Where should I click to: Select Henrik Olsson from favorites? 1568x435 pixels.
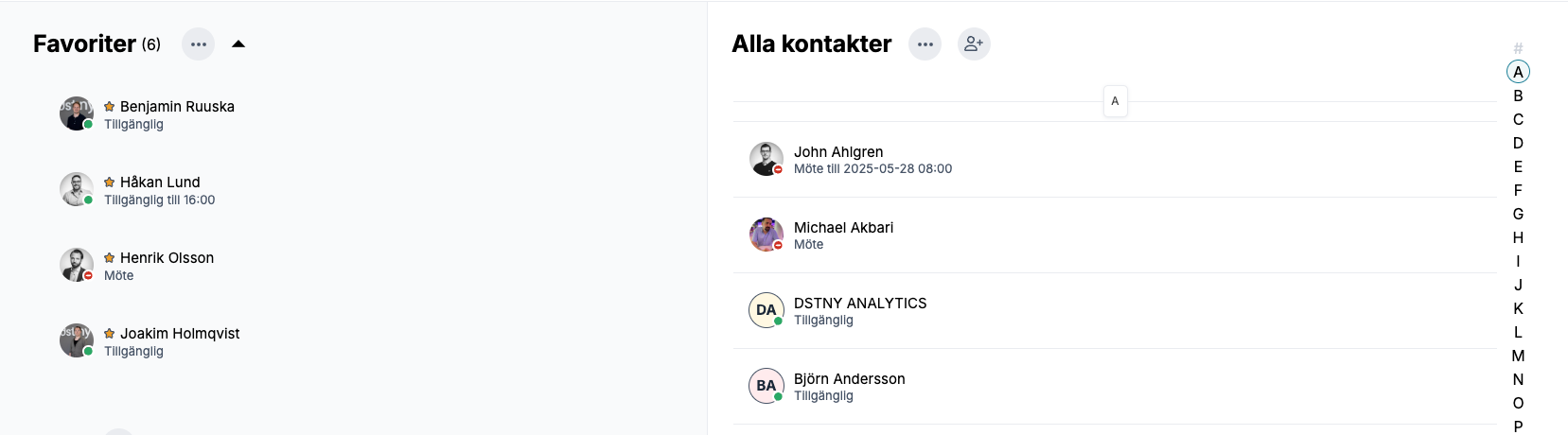pos(167,258)
